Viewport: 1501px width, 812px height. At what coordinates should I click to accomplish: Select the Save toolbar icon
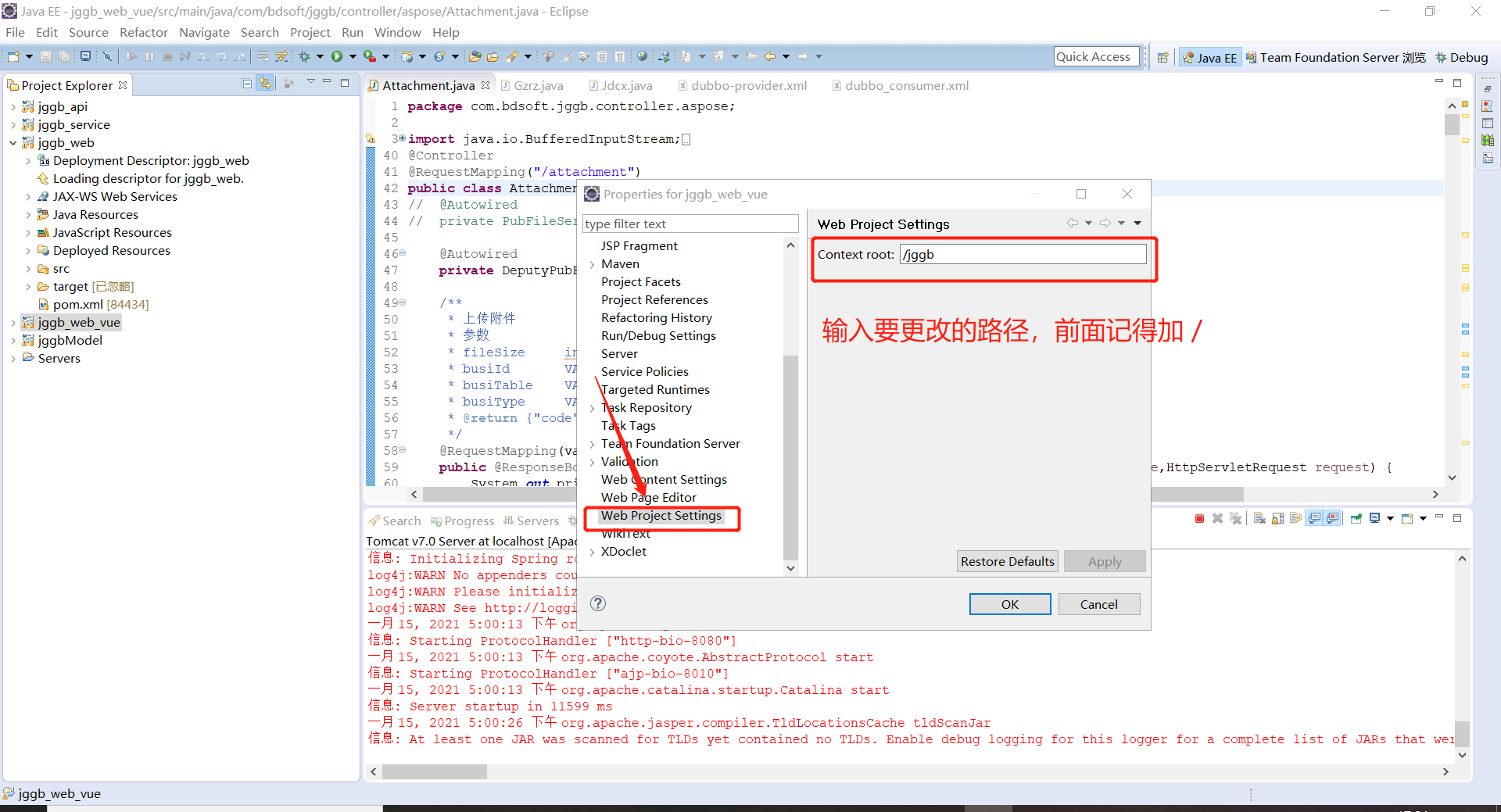point(45,56)
